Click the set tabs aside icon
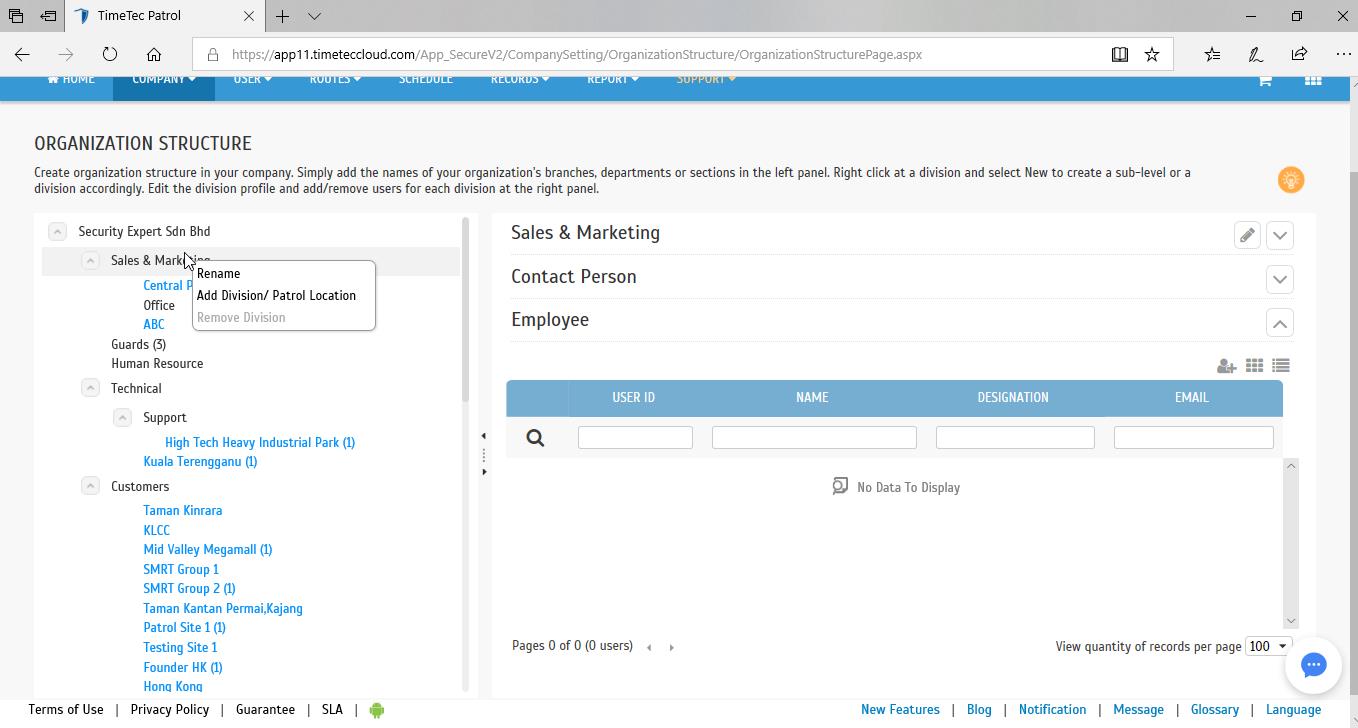This screenshot has height=728, width=1358. coord(48,16)
